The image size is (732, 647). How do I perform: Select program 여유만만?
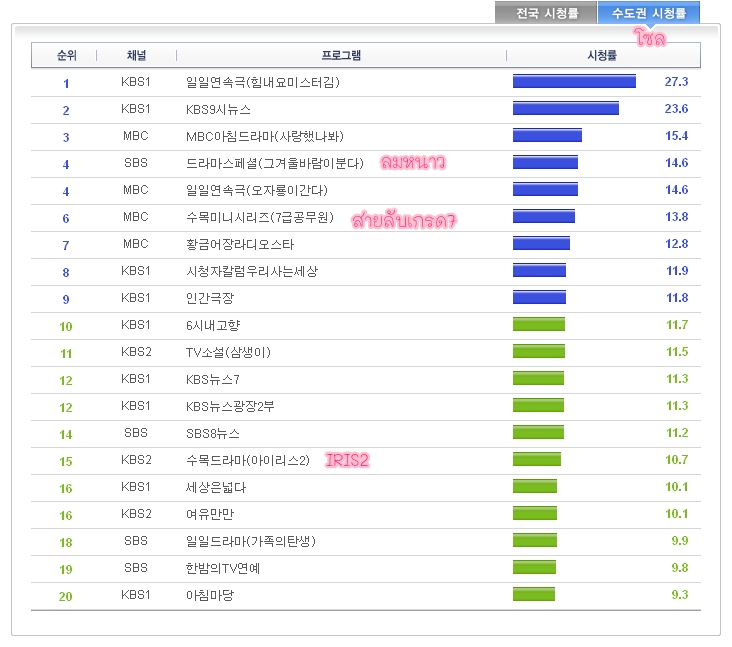click(x=210, y=514)
